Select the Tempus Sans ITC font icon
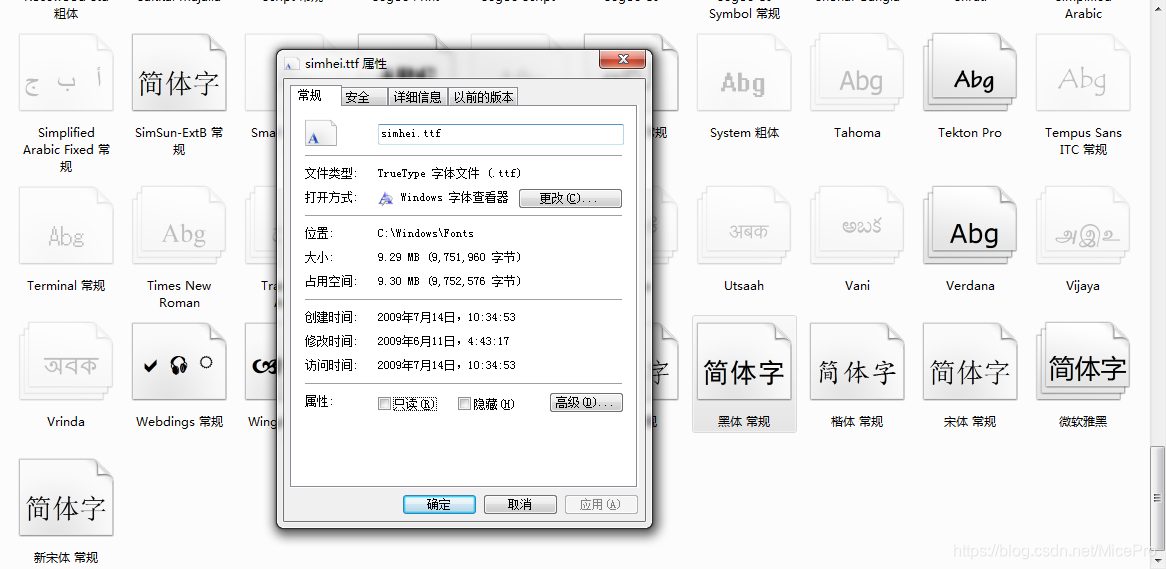1166x569 pixels. point(1083,72)
